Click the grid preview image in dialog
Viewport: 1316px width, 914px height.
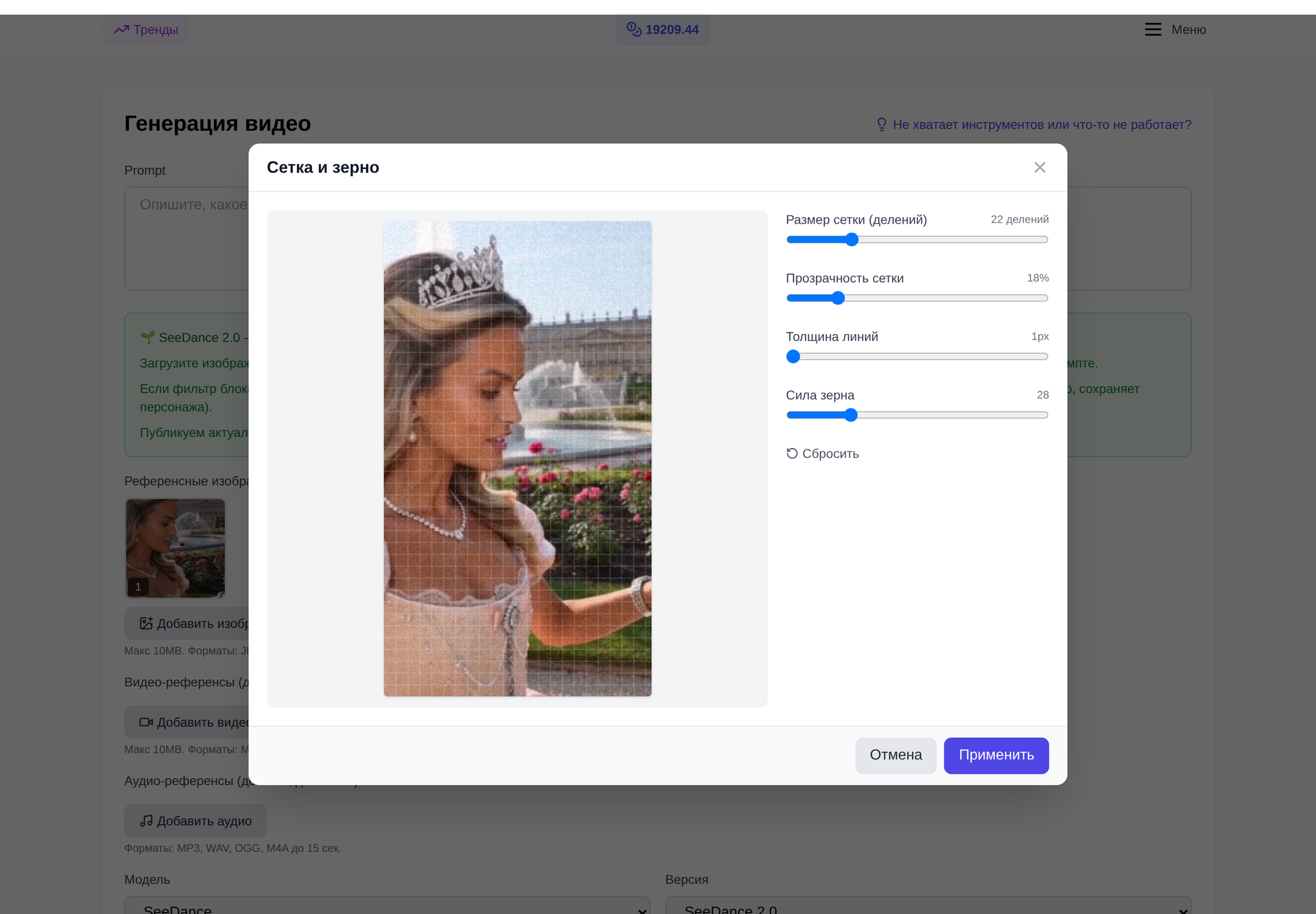point(518,459)
